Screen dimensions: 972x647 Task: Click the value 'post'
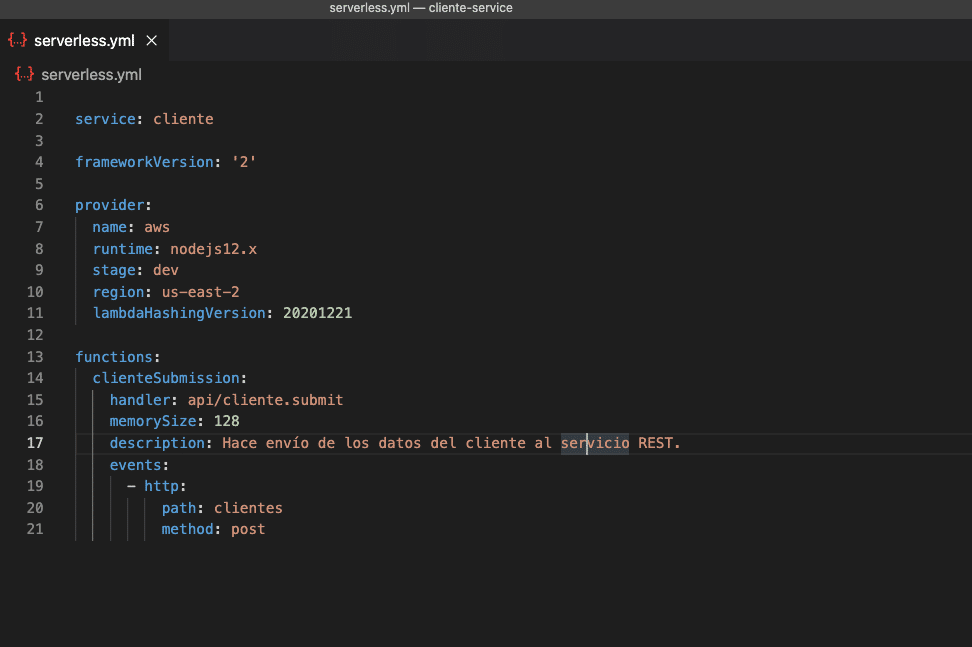[248, 529]
